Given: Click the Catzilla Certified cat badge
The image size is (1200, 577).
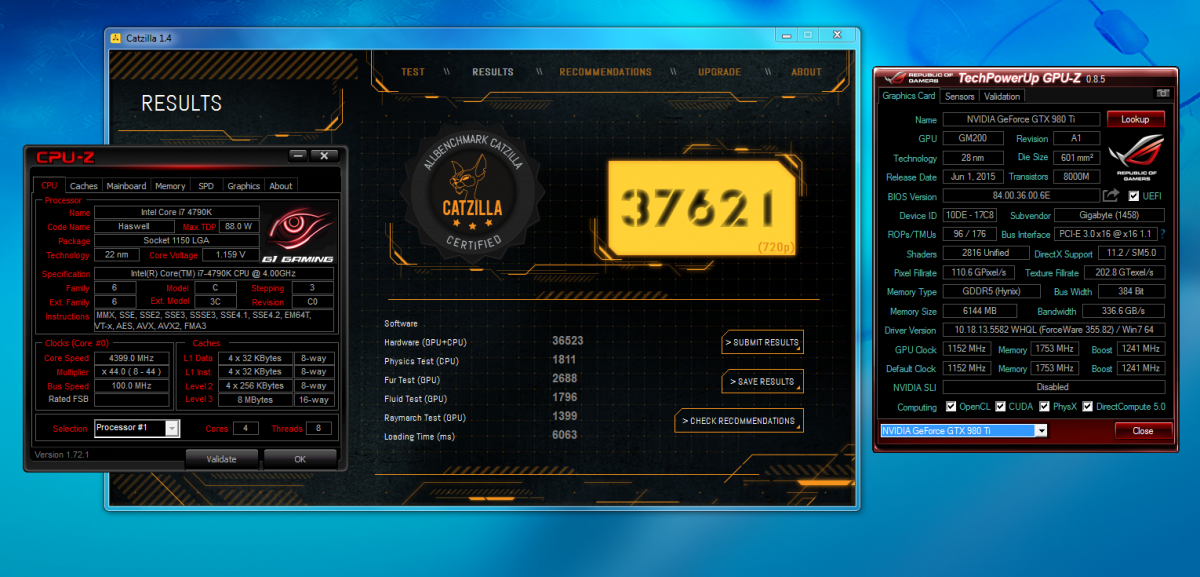Looking at the screenshot, I should coord(471,193).
